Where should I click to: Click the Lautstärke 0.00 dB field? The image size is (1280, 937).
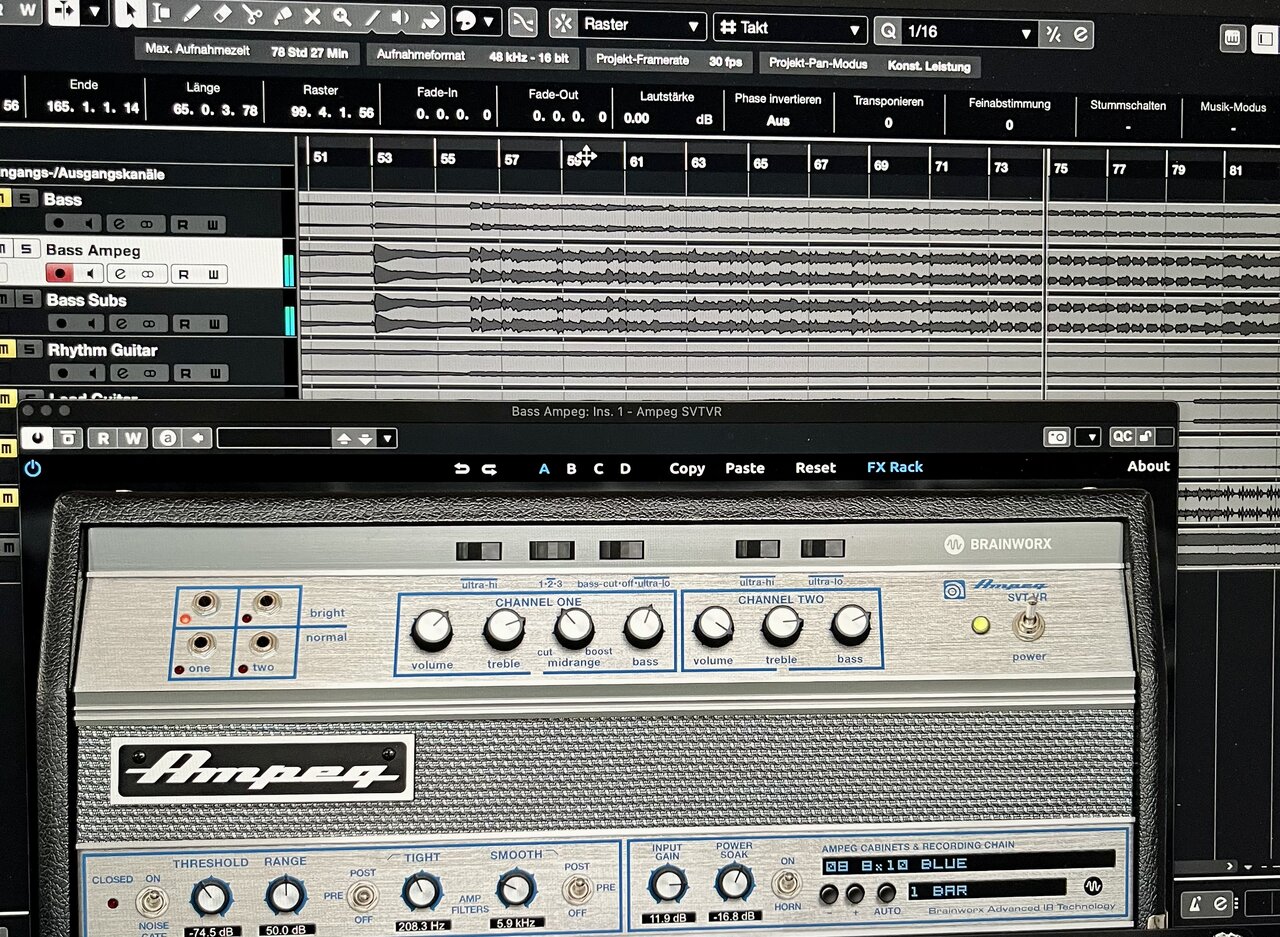pos(666,118)
